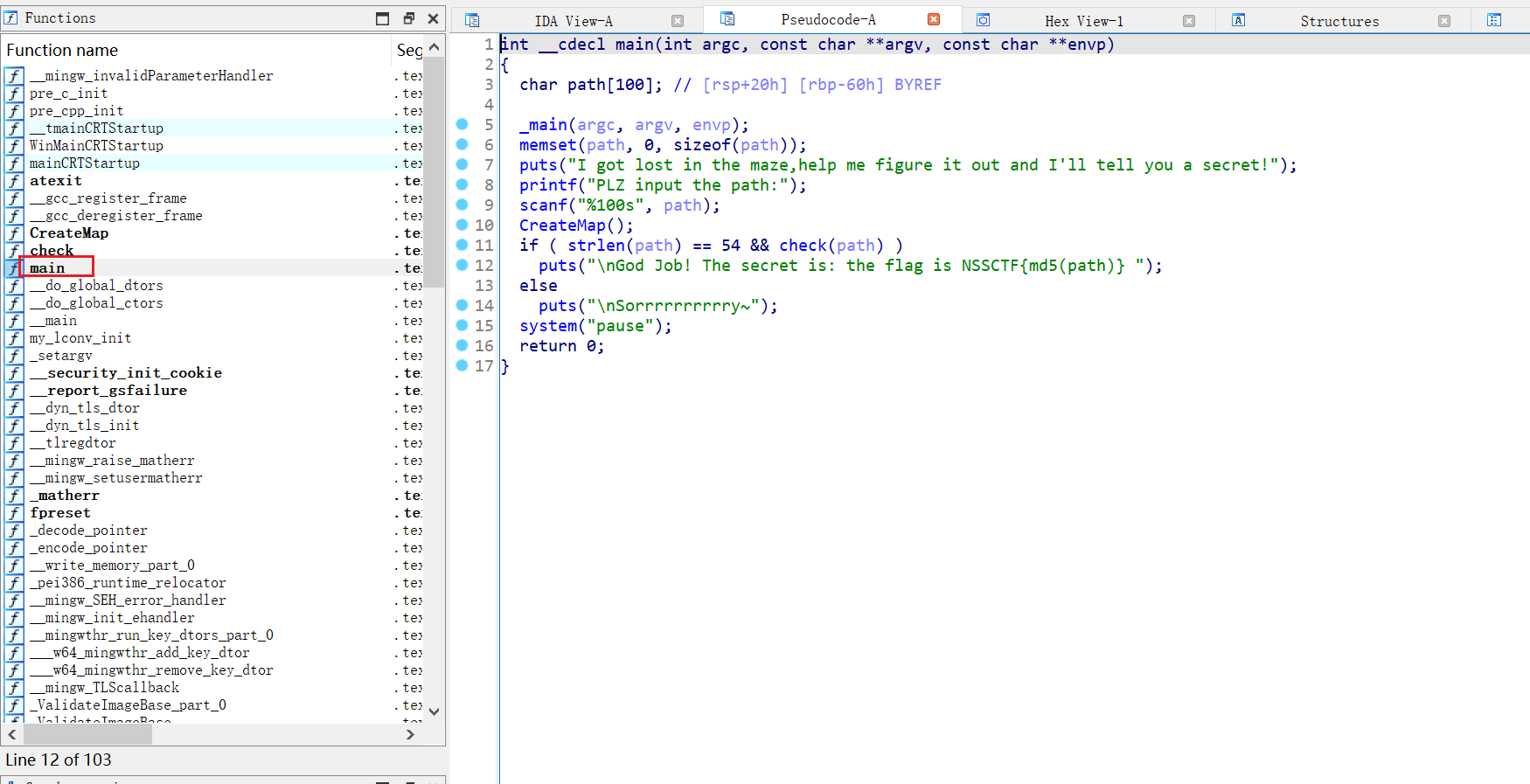The image size is (1530, 784).
Task: Toggle breakpoint dot on line 15
Action: click(x=462, y=325)
